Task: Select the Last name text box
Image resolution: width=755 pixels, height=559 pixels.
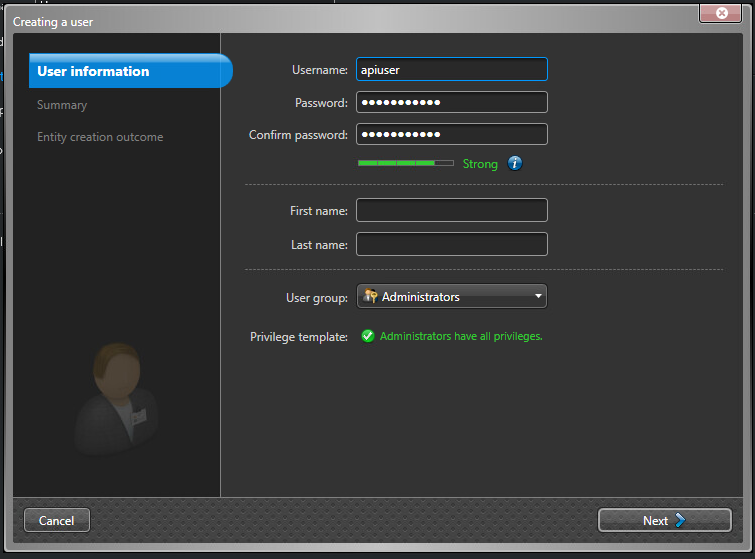Action: 452,244
